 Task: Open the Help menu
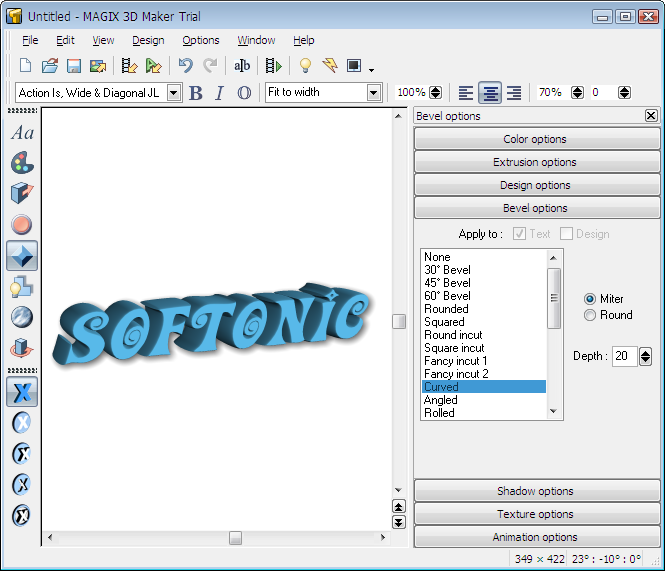304,40
